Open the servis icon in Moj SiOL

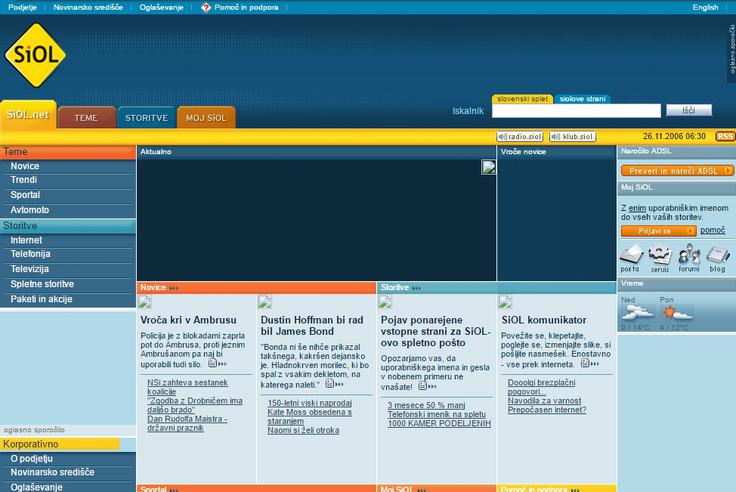[x=660, y=257]
